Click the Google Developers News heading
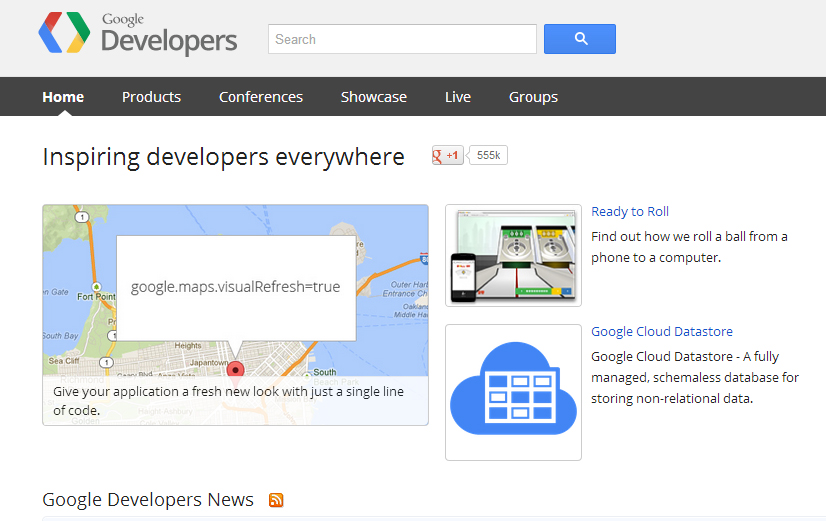826x521 pixels. (148, 499)
